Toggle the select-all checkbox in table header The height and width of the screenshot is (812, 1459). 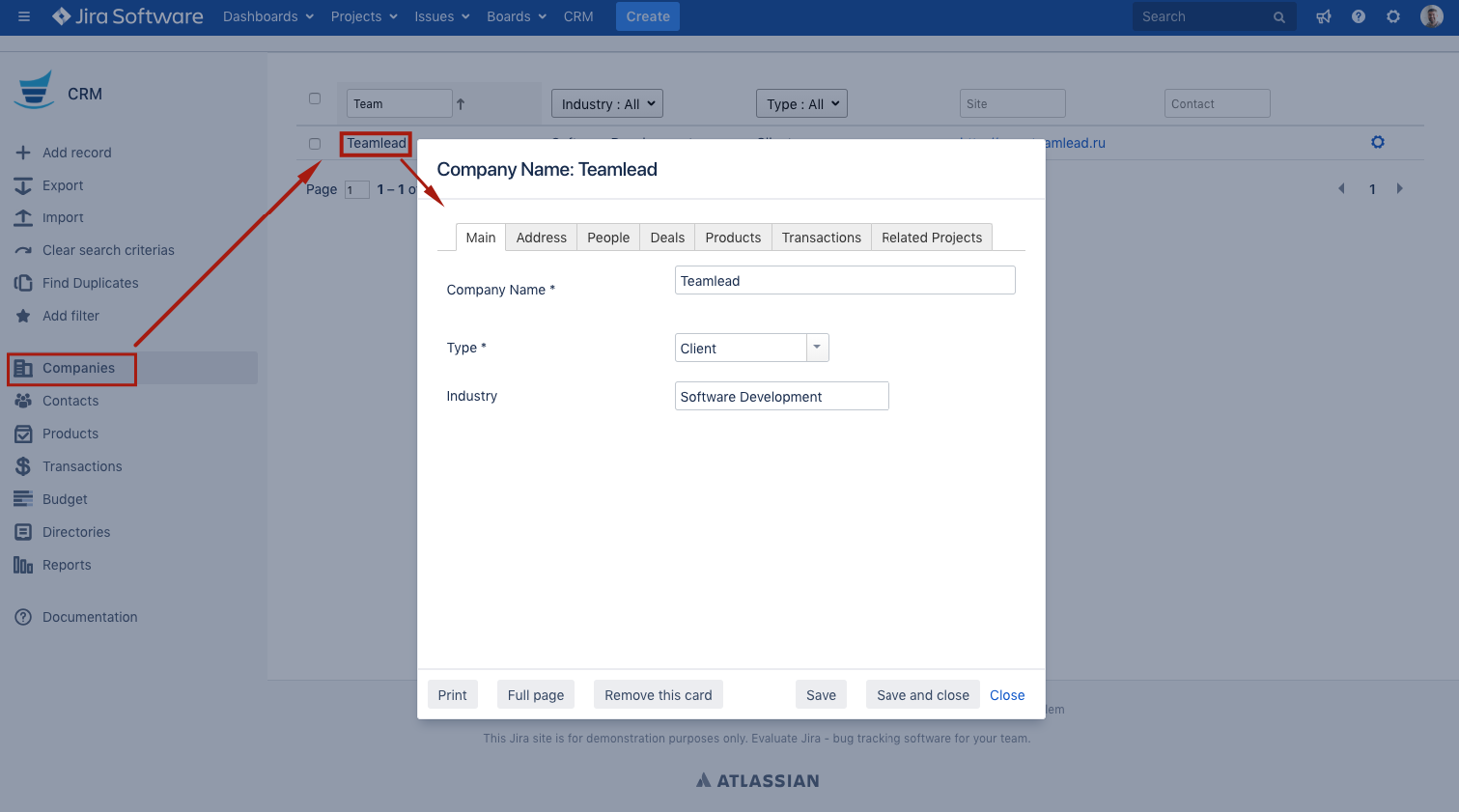click(x=315, y=98)
